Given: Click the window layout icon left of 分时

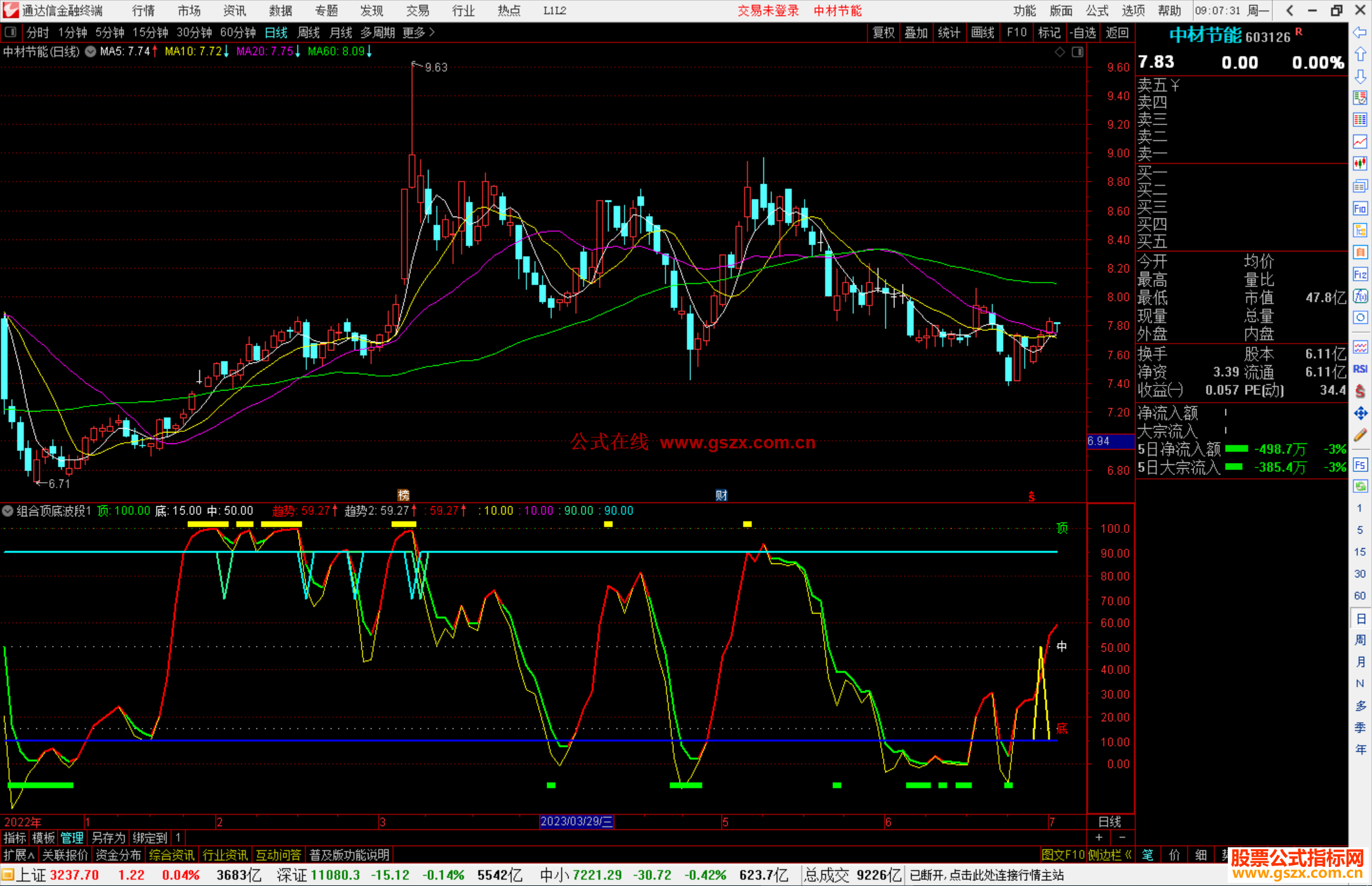Looking at the screenshot, I should coord(10,32).
